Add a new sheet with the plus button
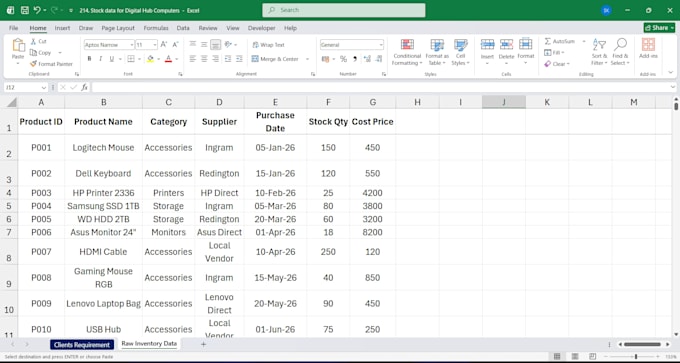The height and width of the screenshot is (363, 680). click(x=203, y=344)
